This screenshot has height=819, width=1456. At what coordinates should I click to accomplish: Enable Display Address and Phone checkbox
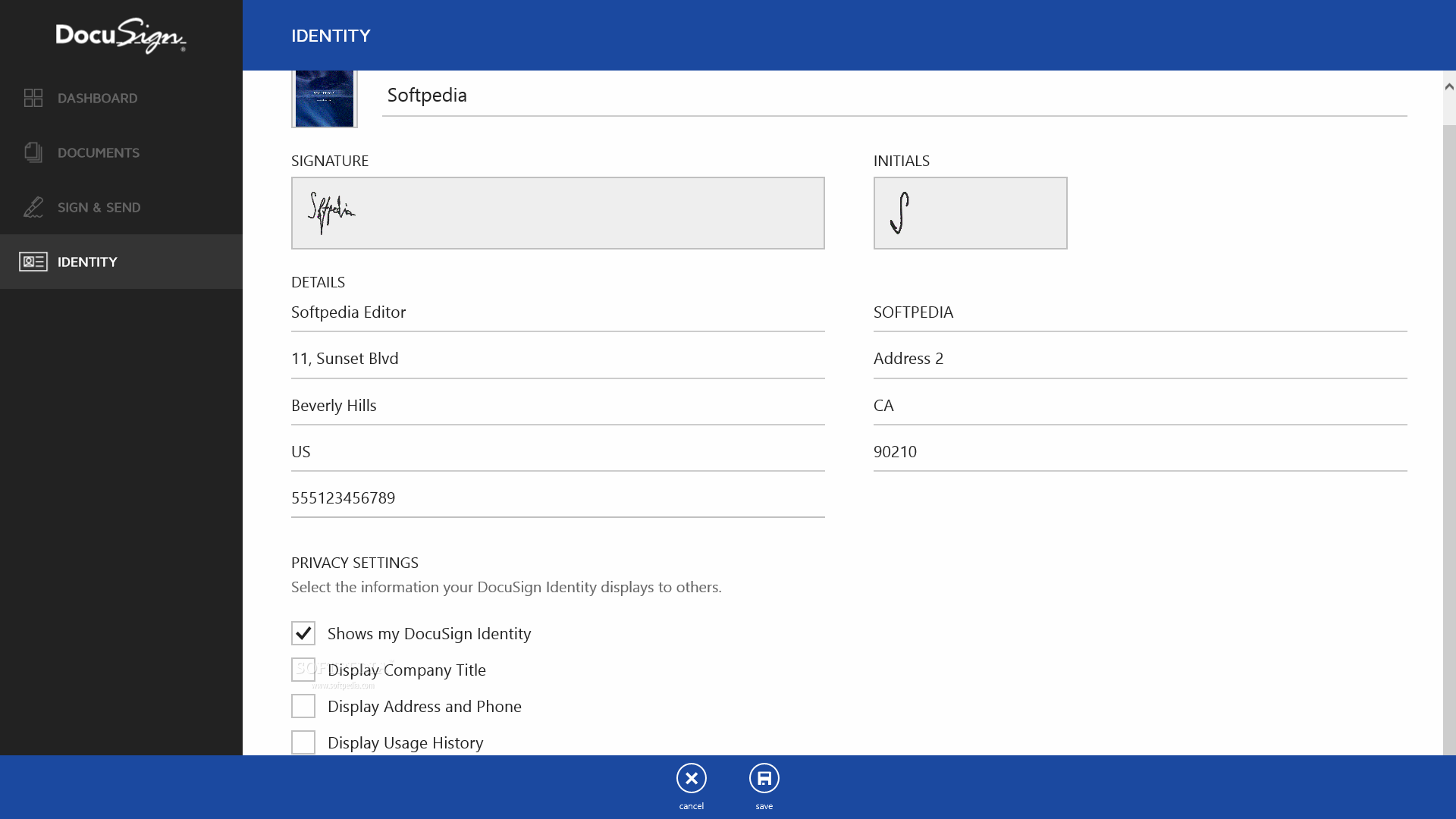click(303, 706)
